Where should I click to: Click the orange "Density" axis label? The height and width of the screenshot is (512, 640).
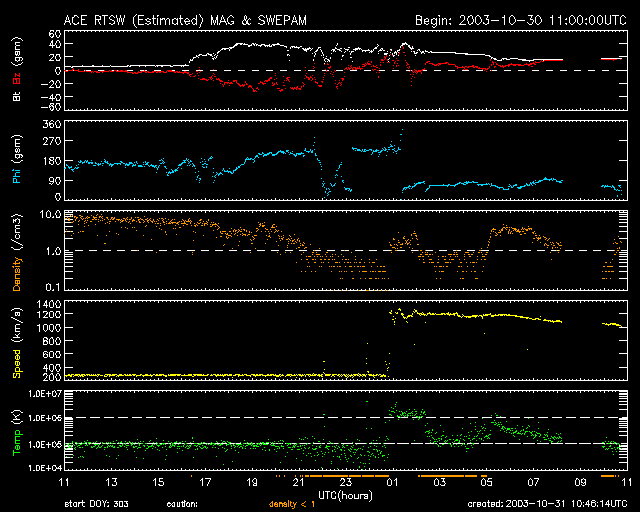click(17, 274)
